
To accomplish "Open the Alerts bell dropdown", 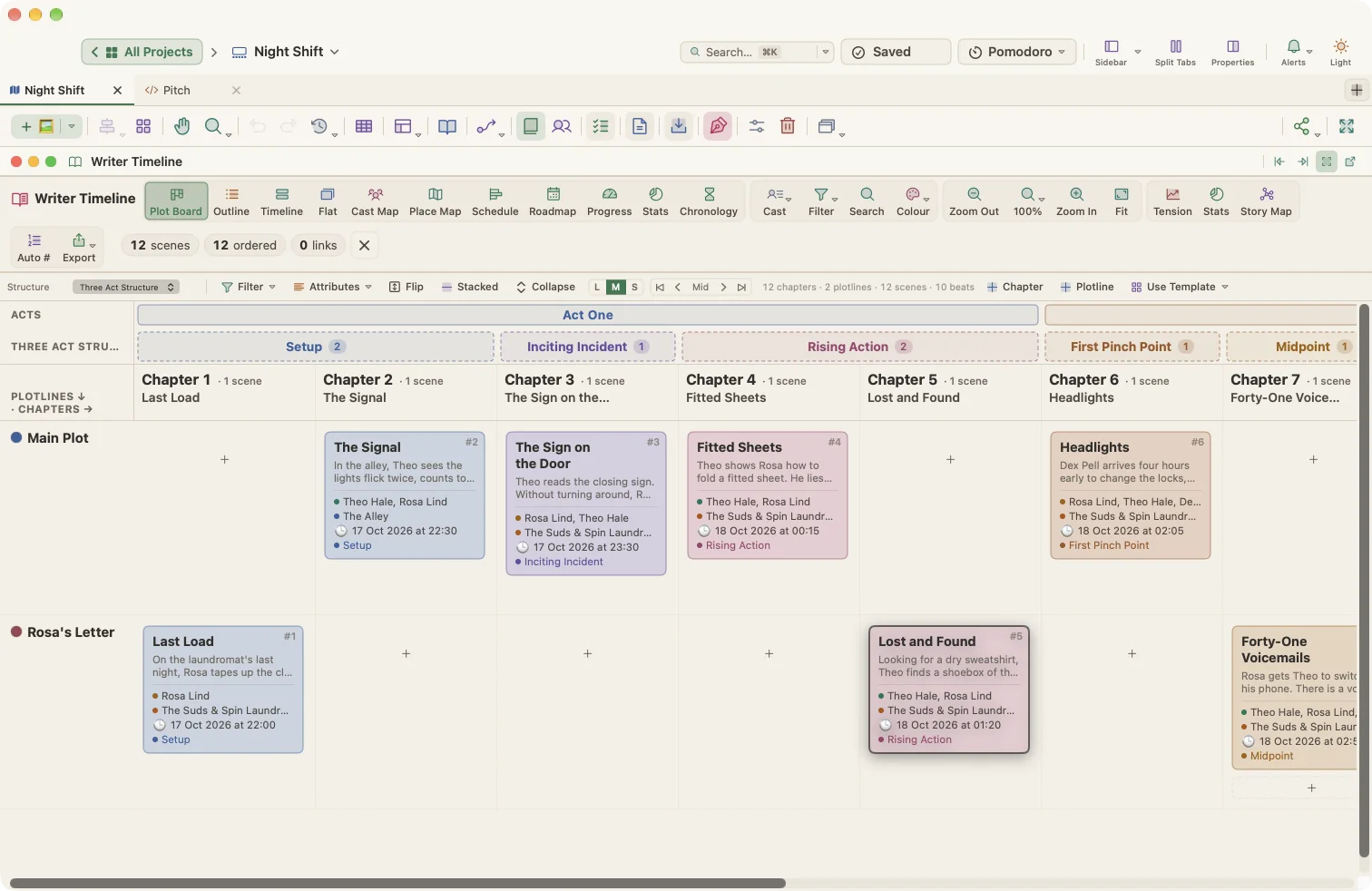I will pos(1295,53).
